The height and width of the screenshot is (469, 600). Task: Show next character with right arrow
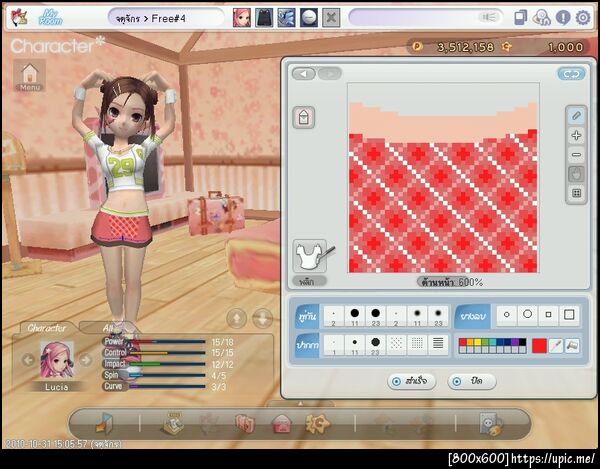[86, 360]
